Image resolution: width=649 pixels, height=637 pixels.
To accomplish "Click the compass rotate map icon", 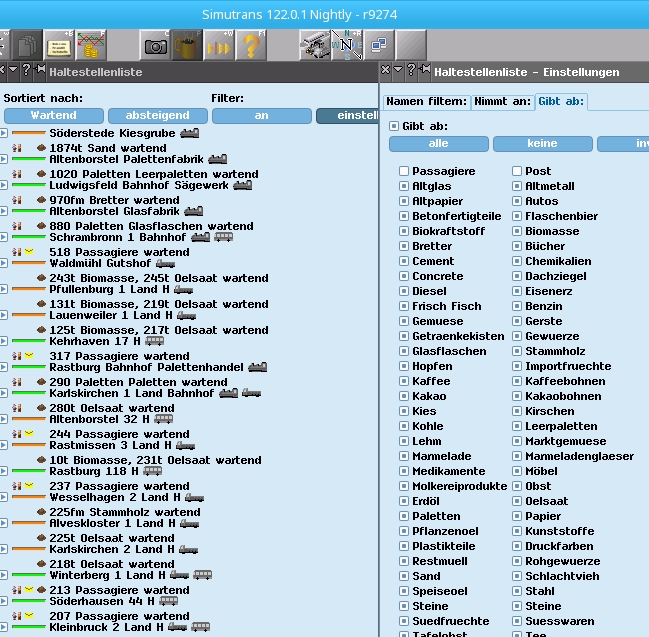I will [x=347, y=46].
